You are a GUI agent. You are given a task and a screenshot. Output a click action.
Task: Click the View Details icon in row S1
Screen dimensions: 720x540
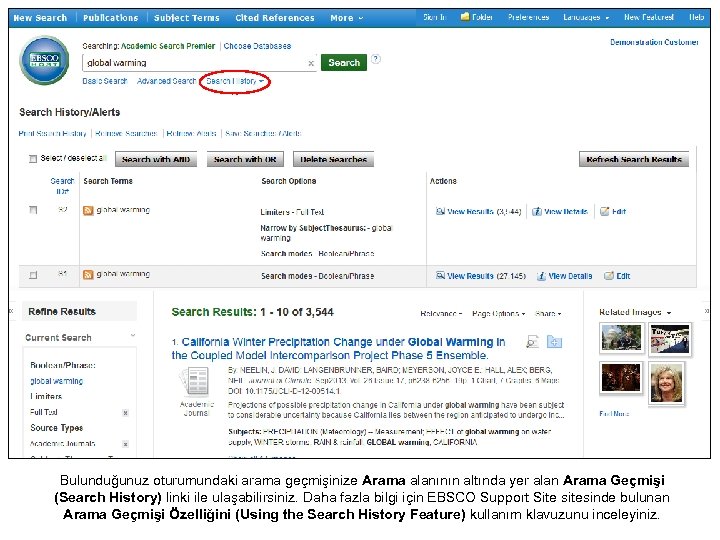coord(541,276)
